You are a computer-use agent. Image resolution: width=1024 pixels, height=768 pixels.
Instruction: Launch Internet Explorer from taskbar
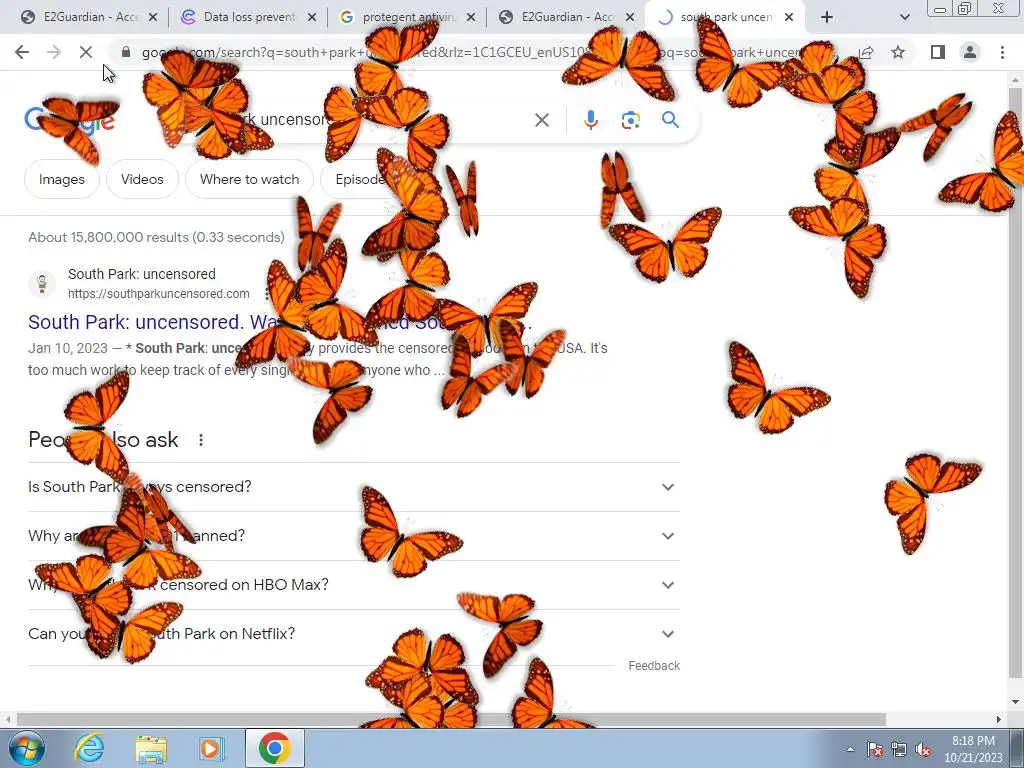click(x=89, y=748)
